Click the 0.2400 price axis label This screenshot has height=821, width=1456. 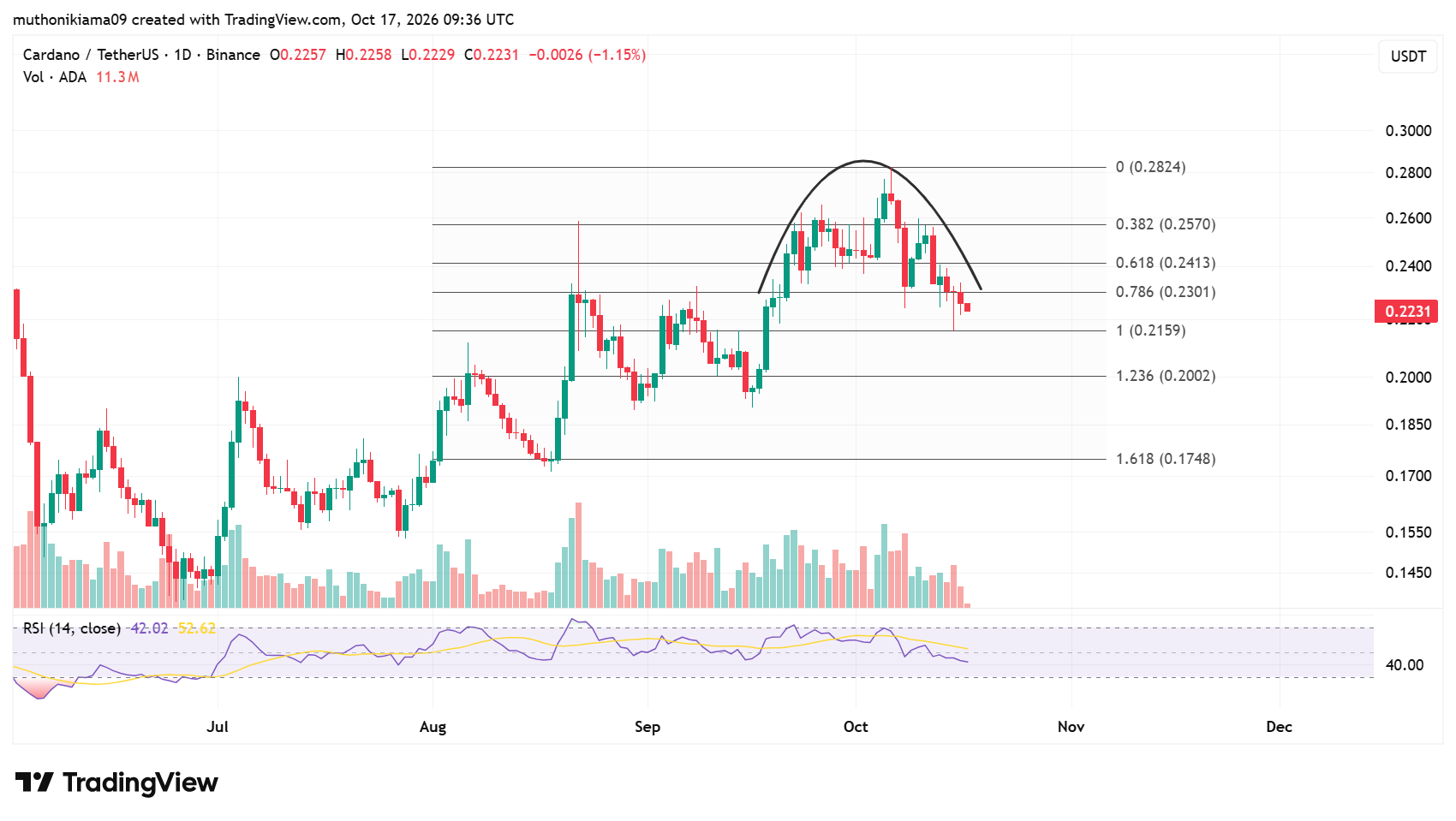click(x=1408, y=266)
